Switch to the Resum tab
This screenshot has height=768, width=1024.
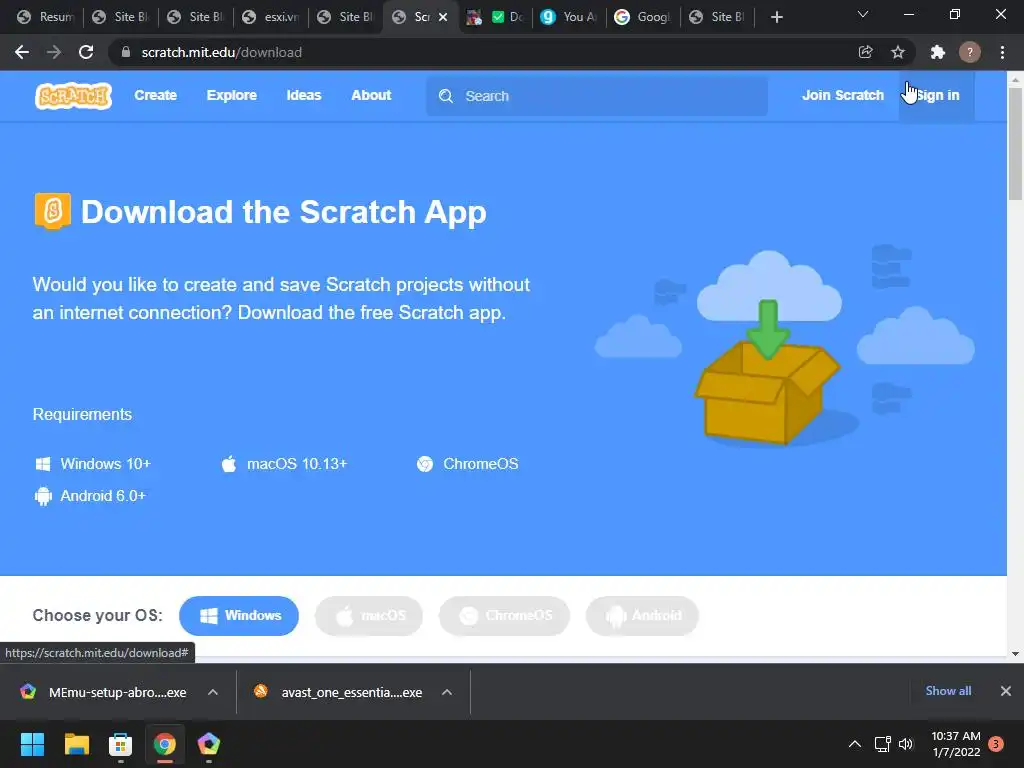click(46, 17)
